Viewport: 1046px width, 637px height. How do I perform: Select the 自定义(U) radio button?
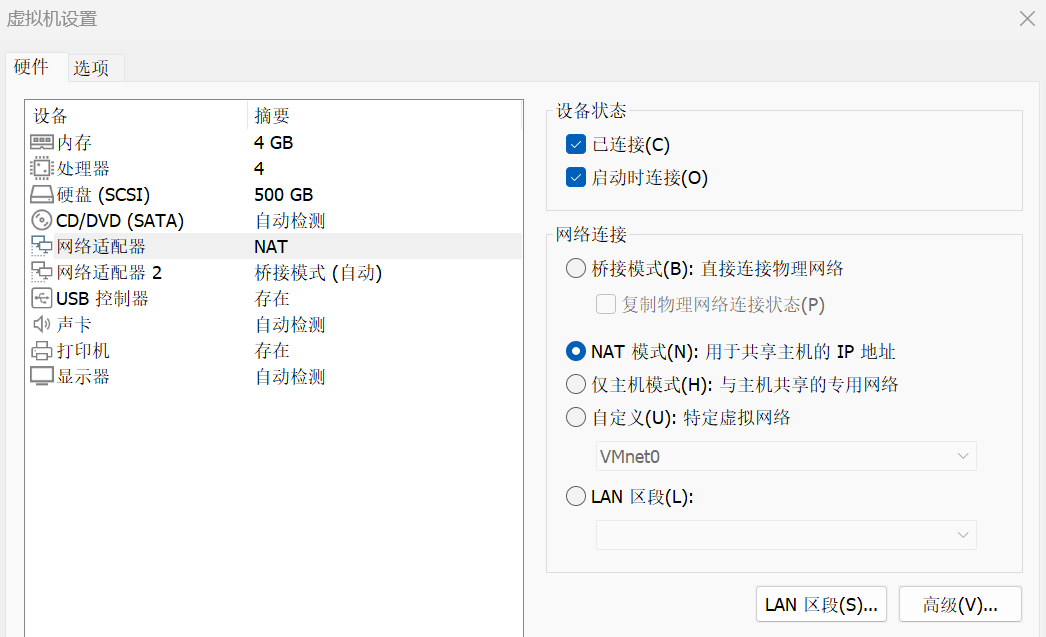pos(575,417)
